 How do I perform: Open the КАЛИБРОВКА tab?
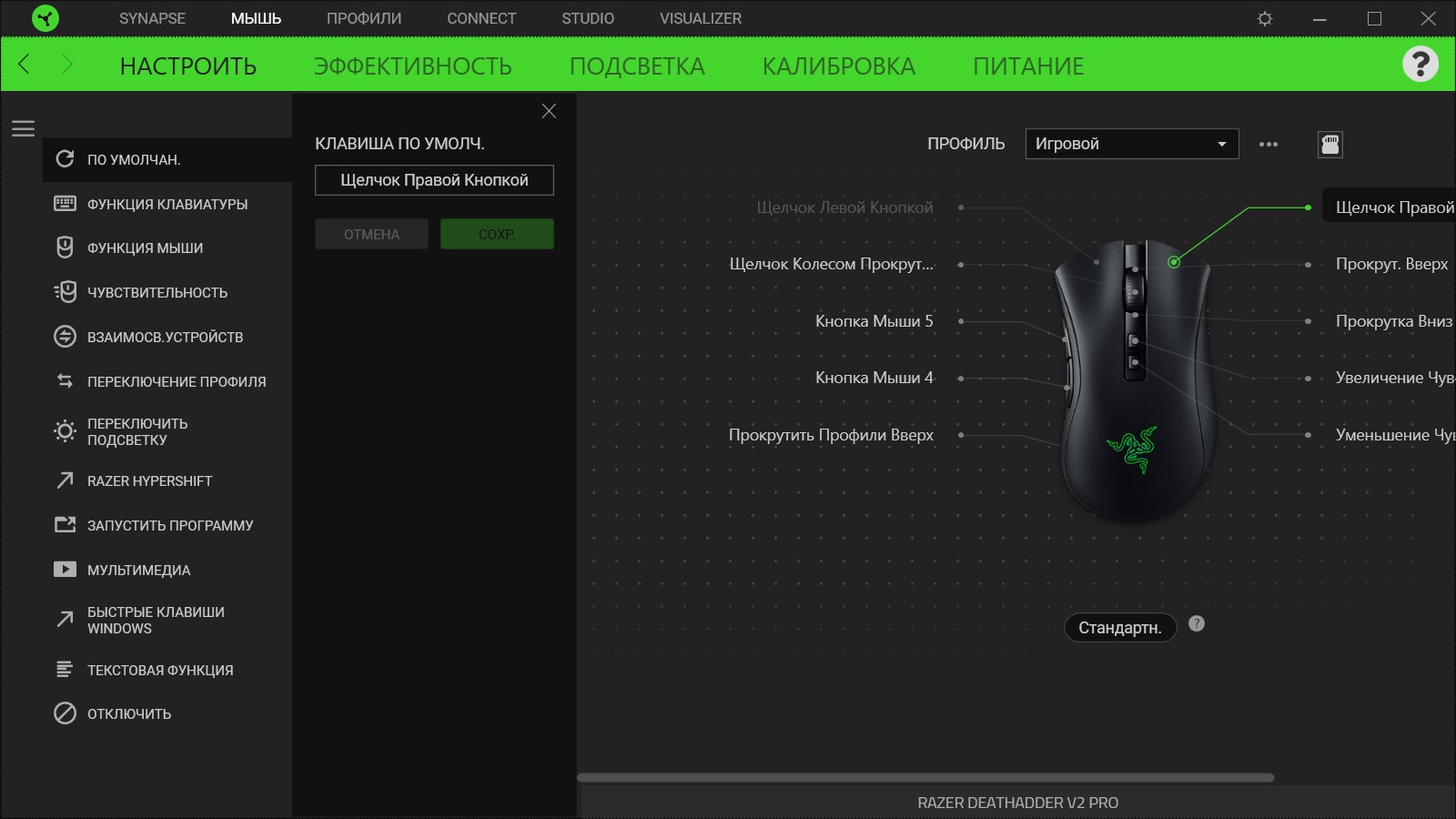click(838, 66)
